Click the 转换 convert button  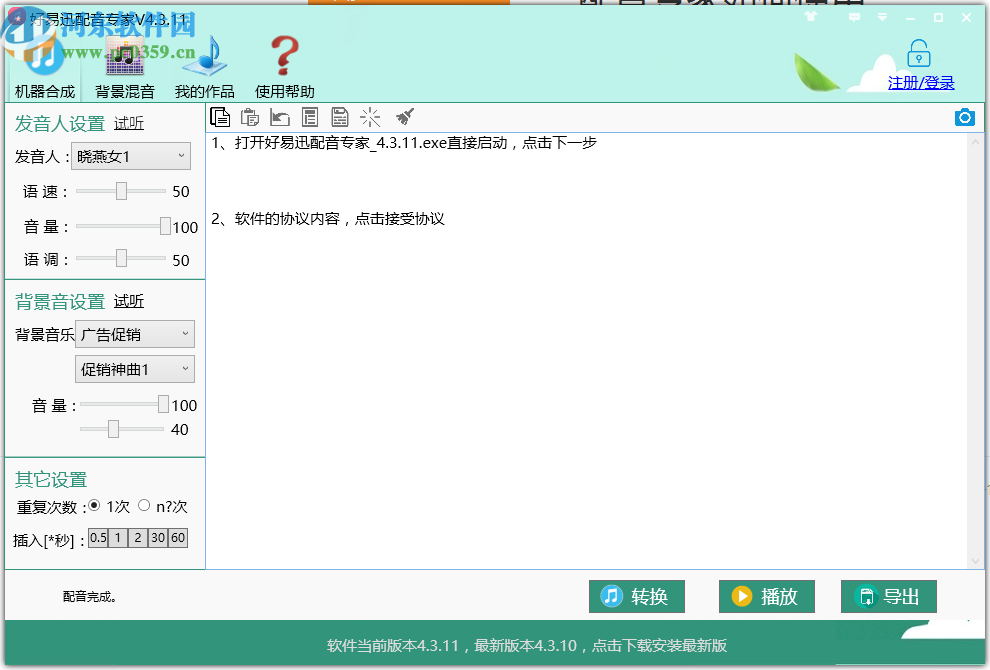click(x=636, y=596)
